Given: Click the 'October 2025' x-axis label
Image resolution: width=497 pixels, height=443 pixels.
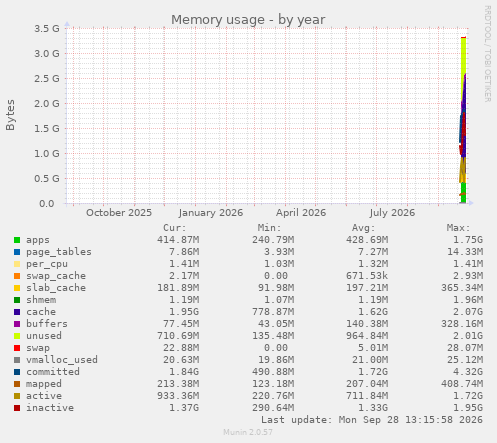Looking at the screenshot, I should [119, 213].
